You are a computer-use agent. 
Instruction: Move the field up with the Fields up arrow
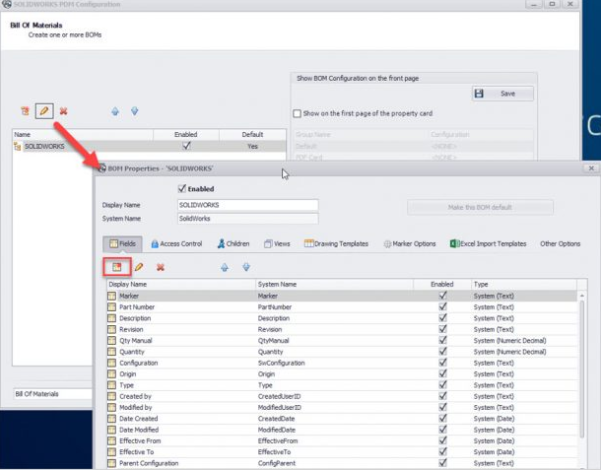pos(224,267)
